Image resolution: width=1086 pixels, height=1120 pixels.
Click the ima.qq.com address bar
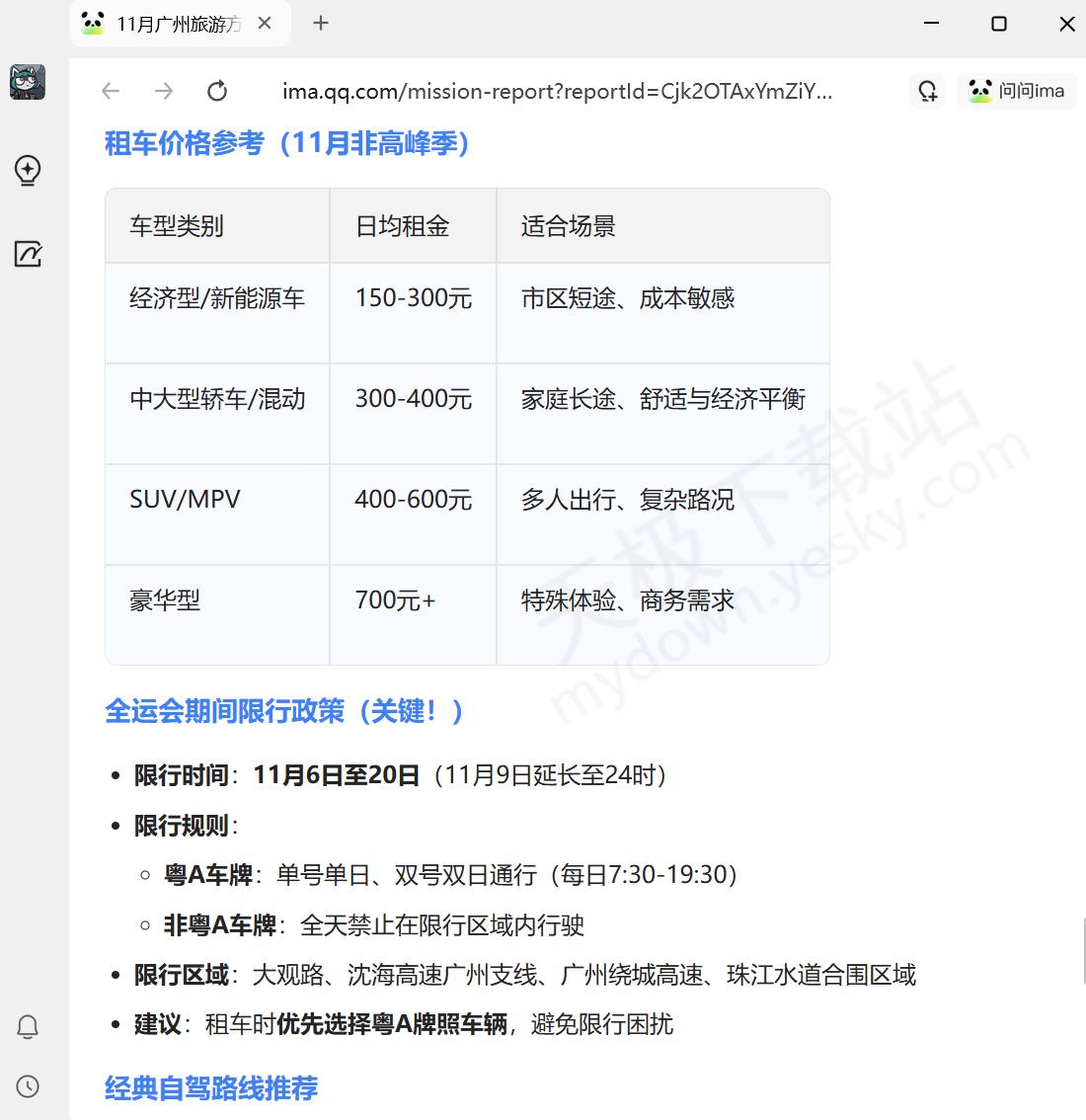click(x=557, y=92)
